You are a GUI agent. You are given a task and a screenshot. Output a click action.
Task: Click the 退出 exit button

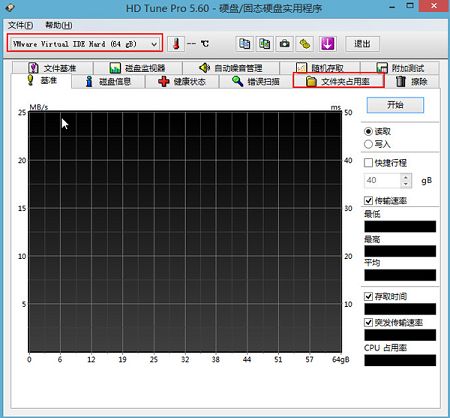coord(362,44)
